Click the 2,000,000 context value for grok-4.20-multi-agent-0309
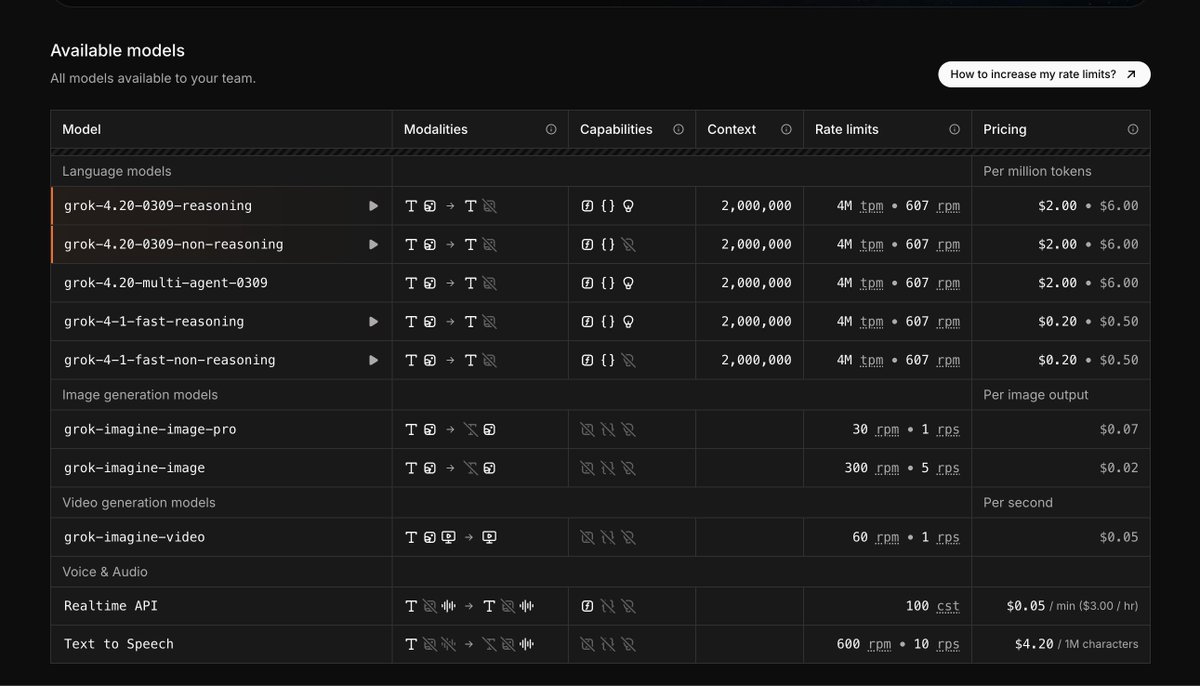Screen dimensions: 1200x686 tap(756, 283)
